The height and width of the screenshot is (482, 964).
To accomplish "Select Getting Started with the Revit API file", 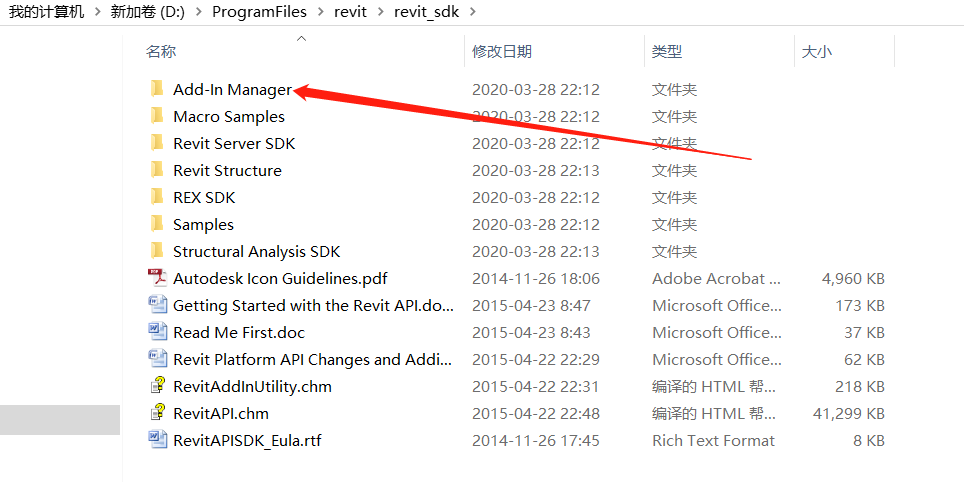I will coord(314,306).
